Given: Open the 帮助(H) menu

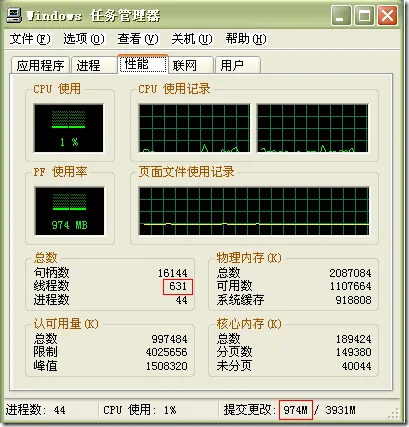Looking at the screenshot, I should click(246, 39).
